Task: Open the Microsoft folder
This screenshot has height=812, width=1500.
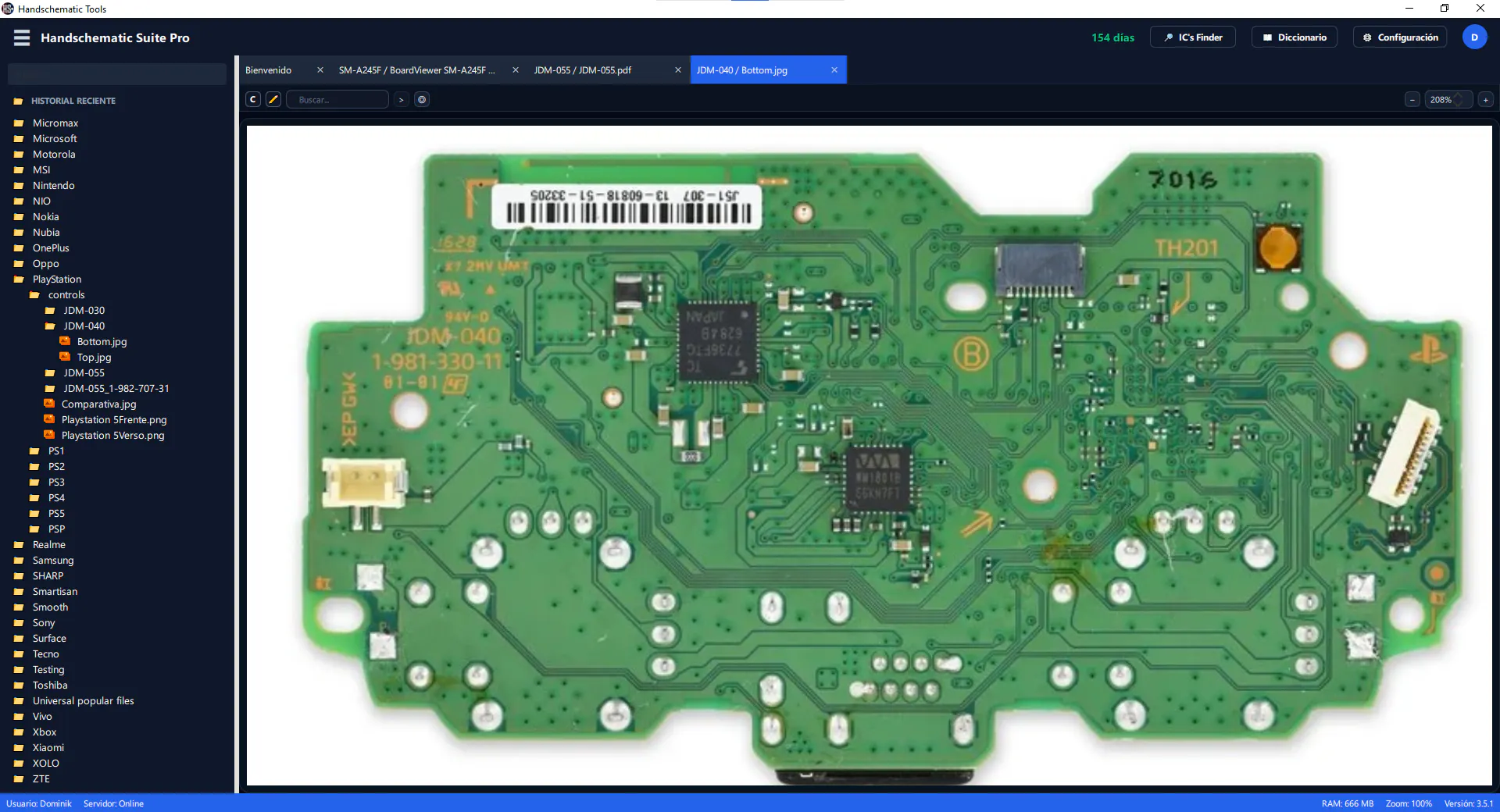Action: tap(55, 139)
